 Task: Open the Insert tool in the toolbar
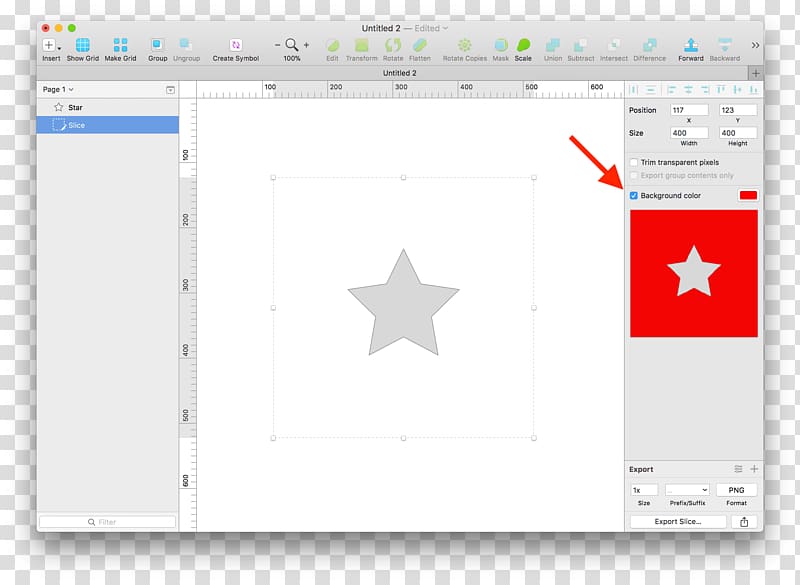point(51,45)
